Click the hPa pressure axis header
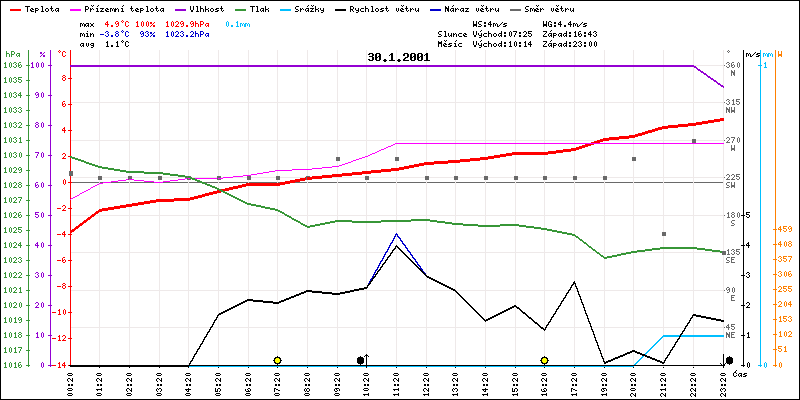This screenshot has width=800, height=400. click(12, 53)
